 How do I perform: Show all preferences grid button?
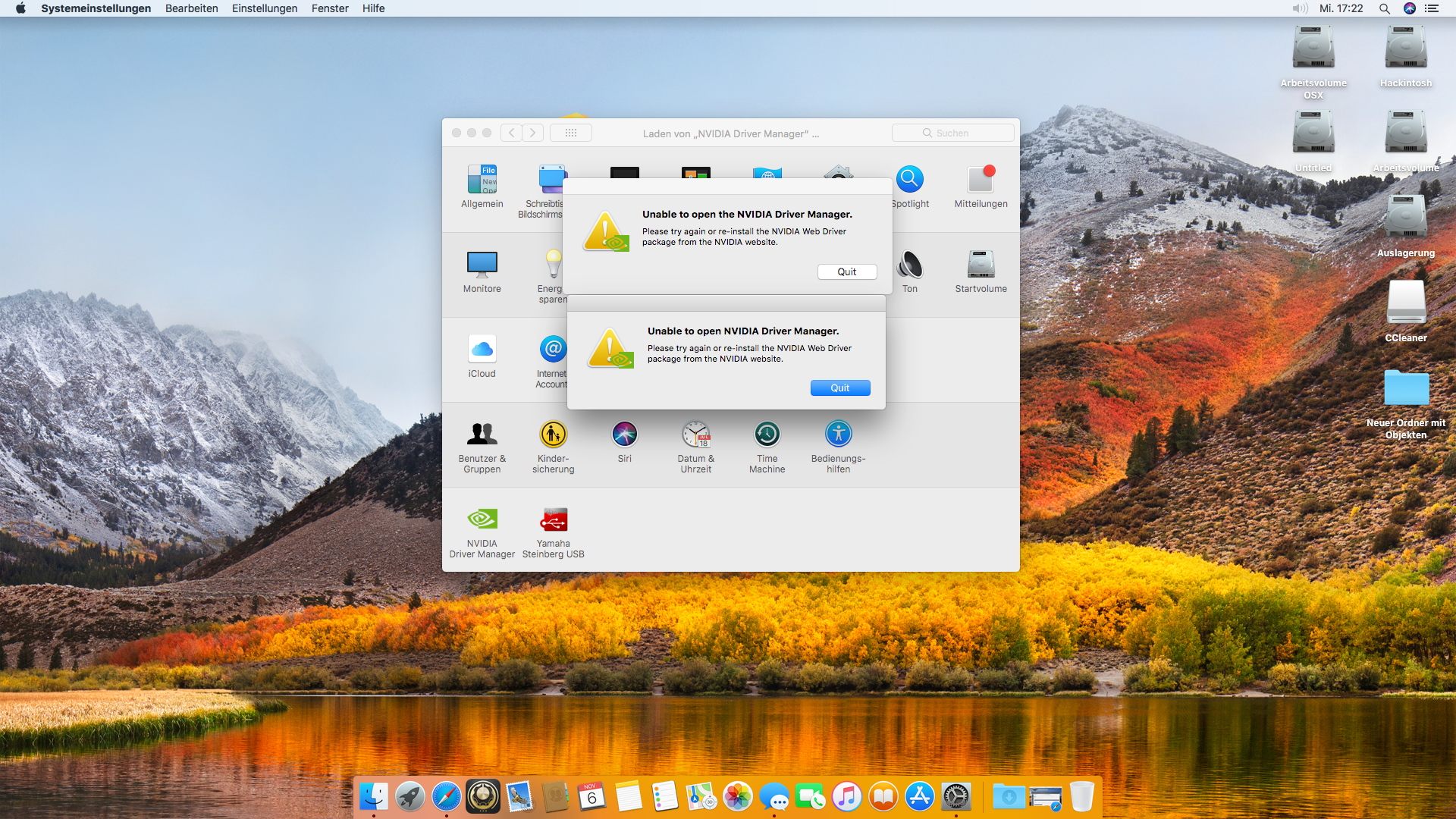coord(571,133)
